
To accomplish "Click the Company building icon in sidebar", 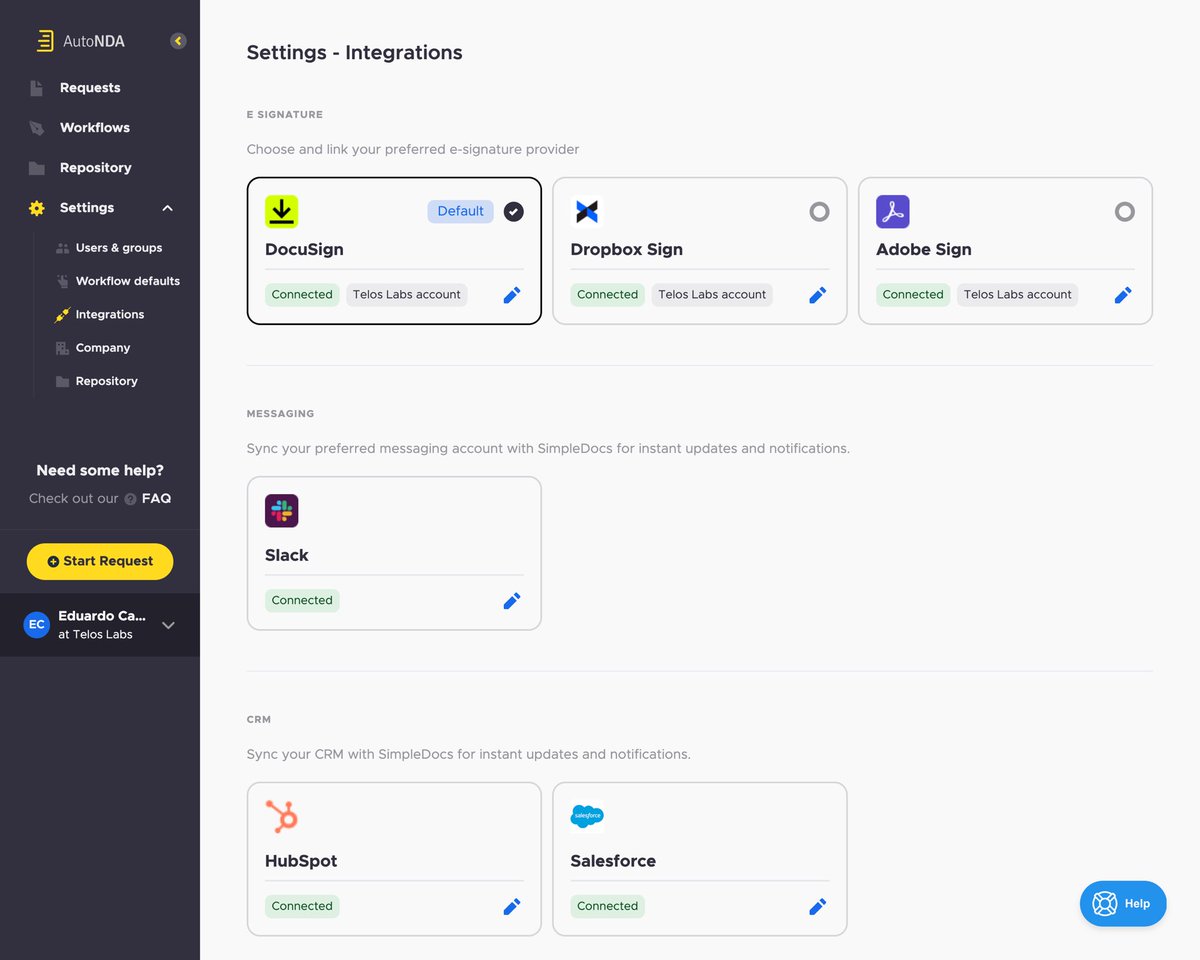I will pos(63,348).
